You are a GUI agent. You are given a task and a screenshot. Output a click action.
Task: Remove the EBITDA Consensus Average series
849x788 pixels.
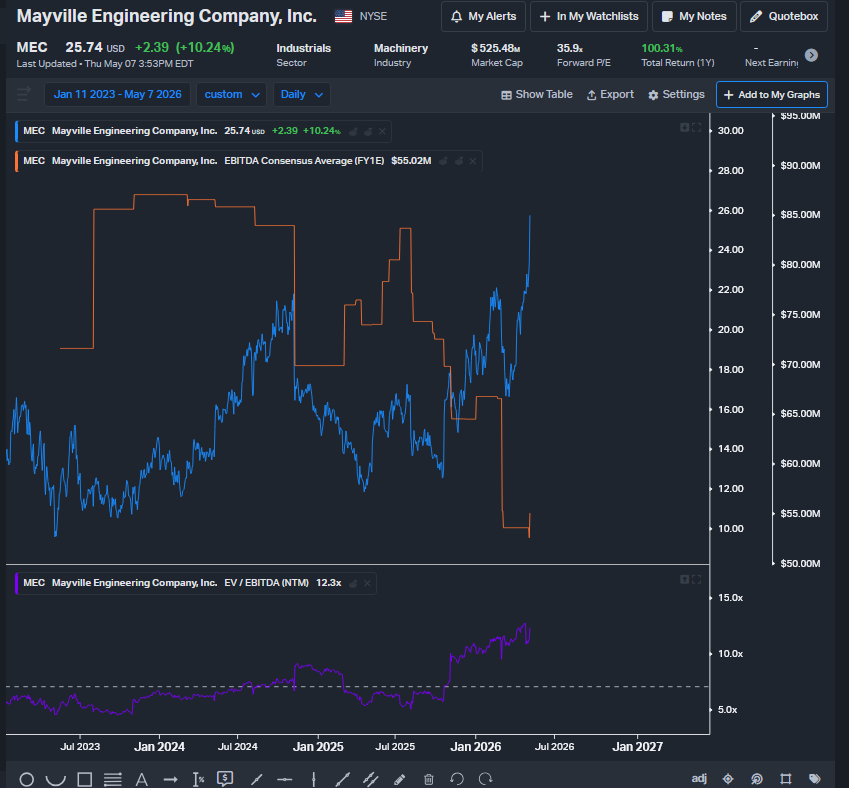tap(473, 161)
